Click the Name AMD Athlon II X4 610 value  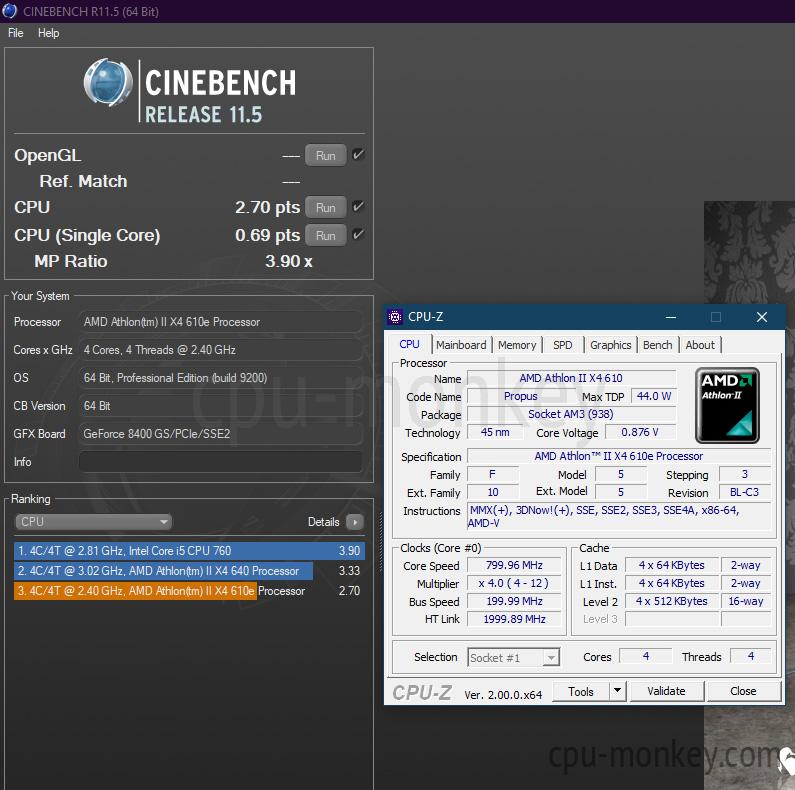pos(571,378)
